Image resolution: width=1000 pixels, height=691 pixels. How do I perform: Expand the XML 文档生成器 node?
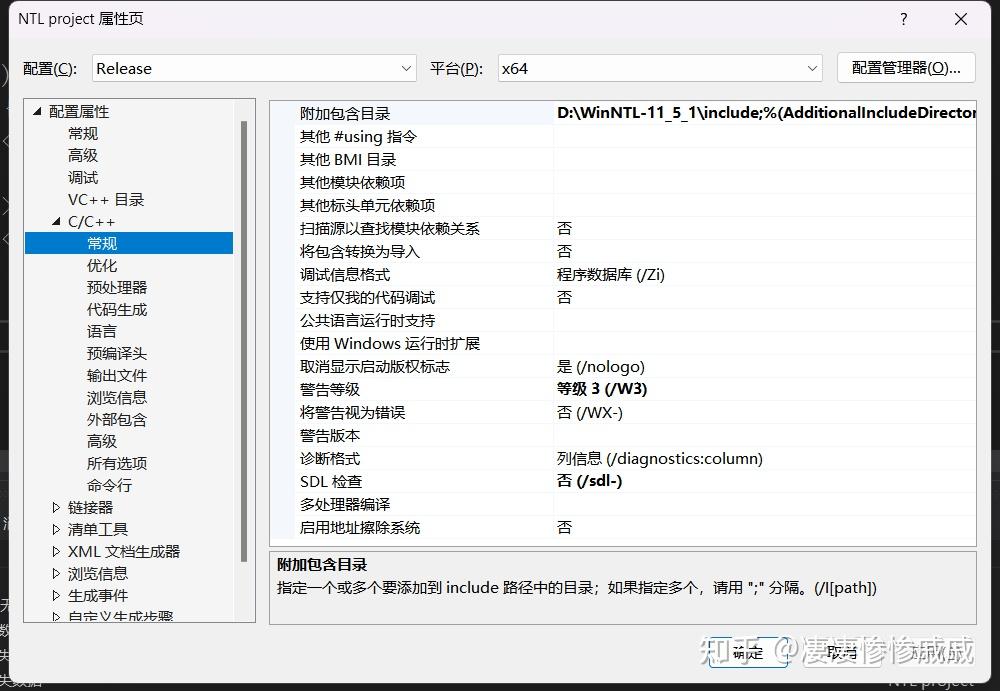(54, 551)
